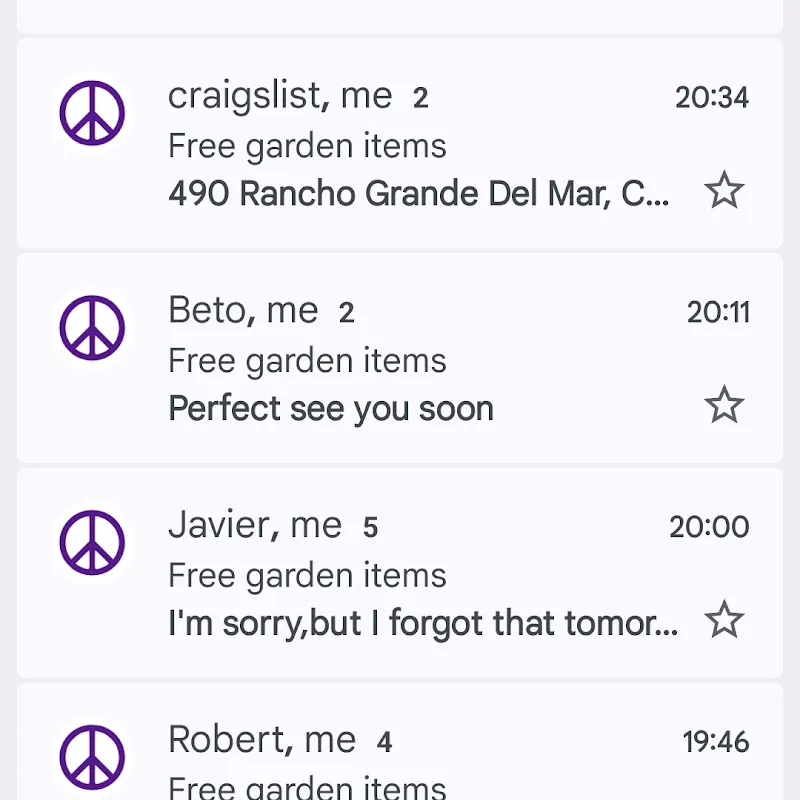800x800 pixels.
Task: Tap Free garden items subject under Javier
Action: (x=307, y=576)
